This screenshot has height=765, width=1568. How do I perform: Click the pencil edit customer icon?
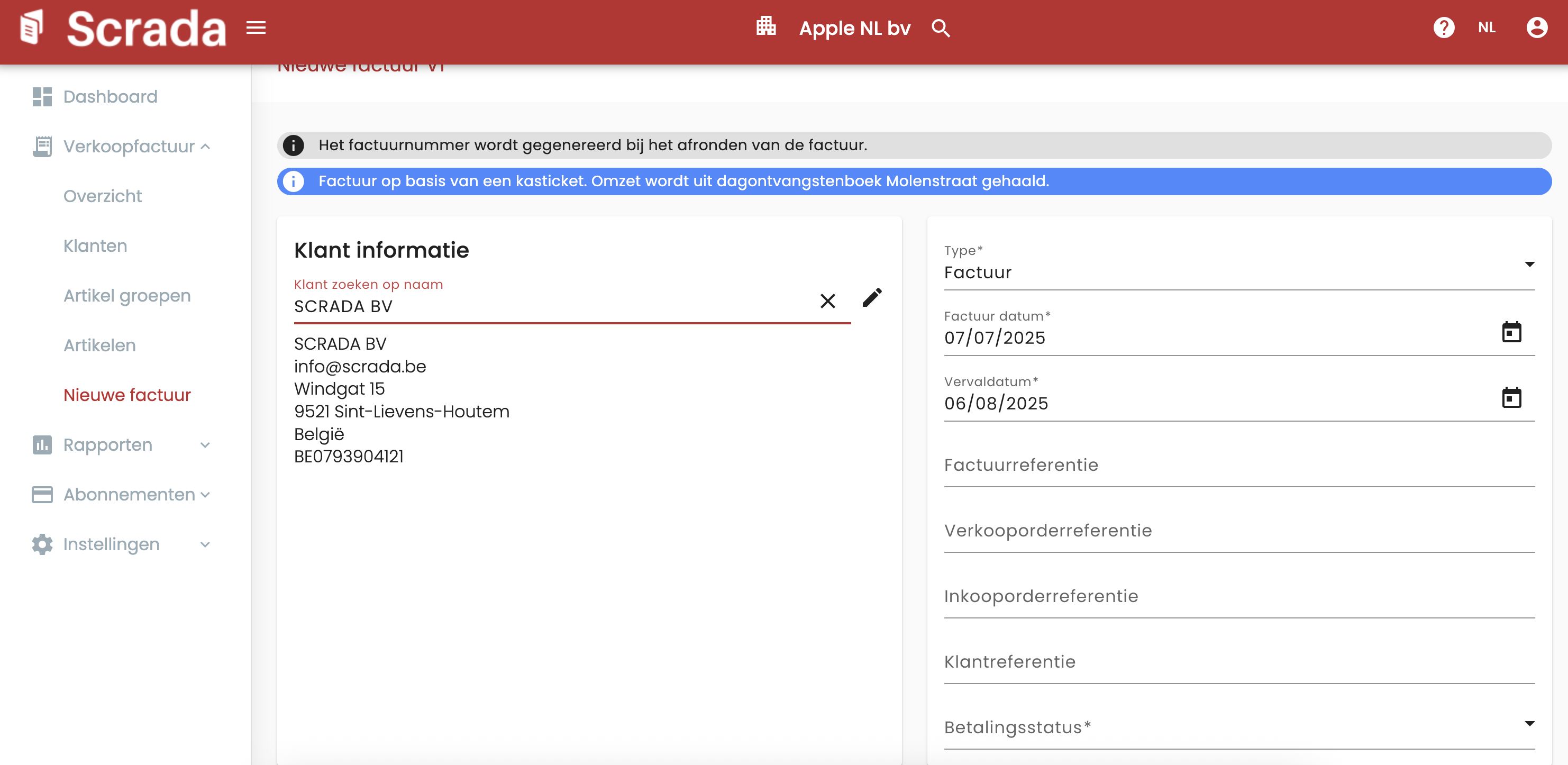pyautogui.click(x=872, y=298)
